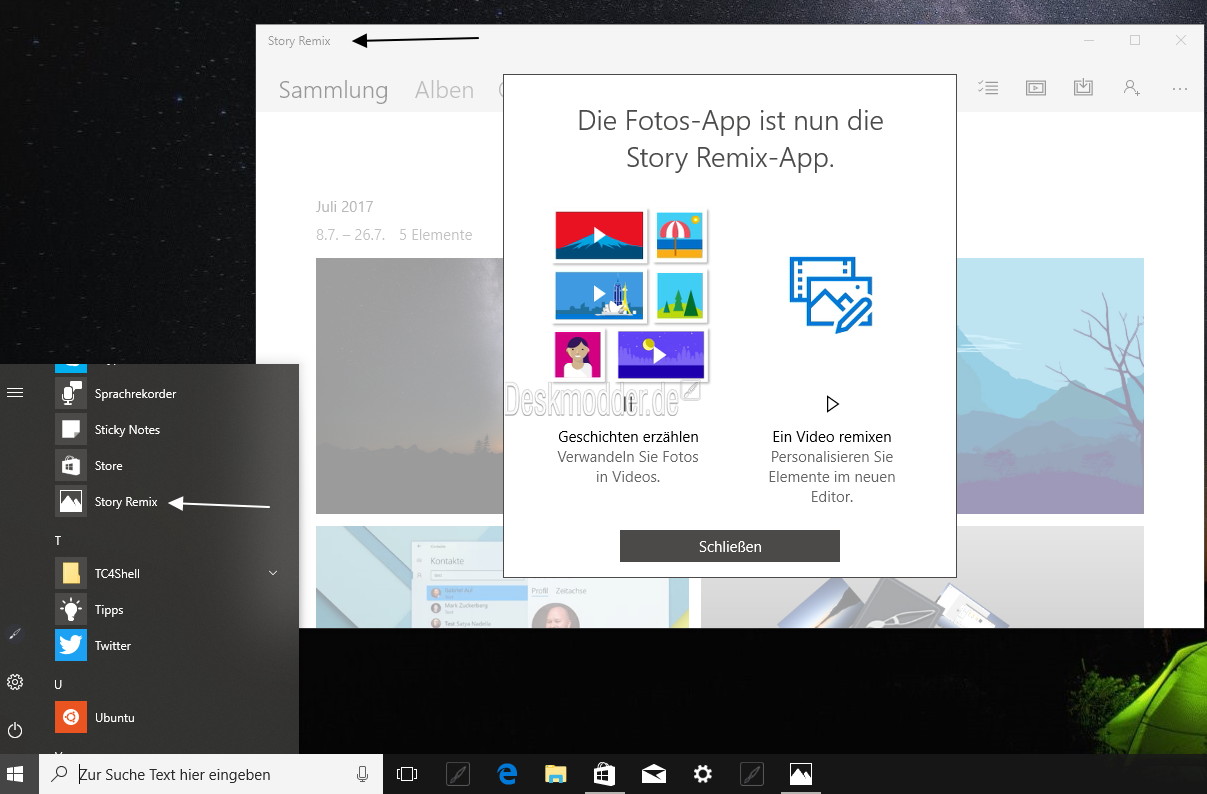The width and height of the screenshot is (1207, 794).
Task: Click the letter U group header in Start menu
Action: 59,684
